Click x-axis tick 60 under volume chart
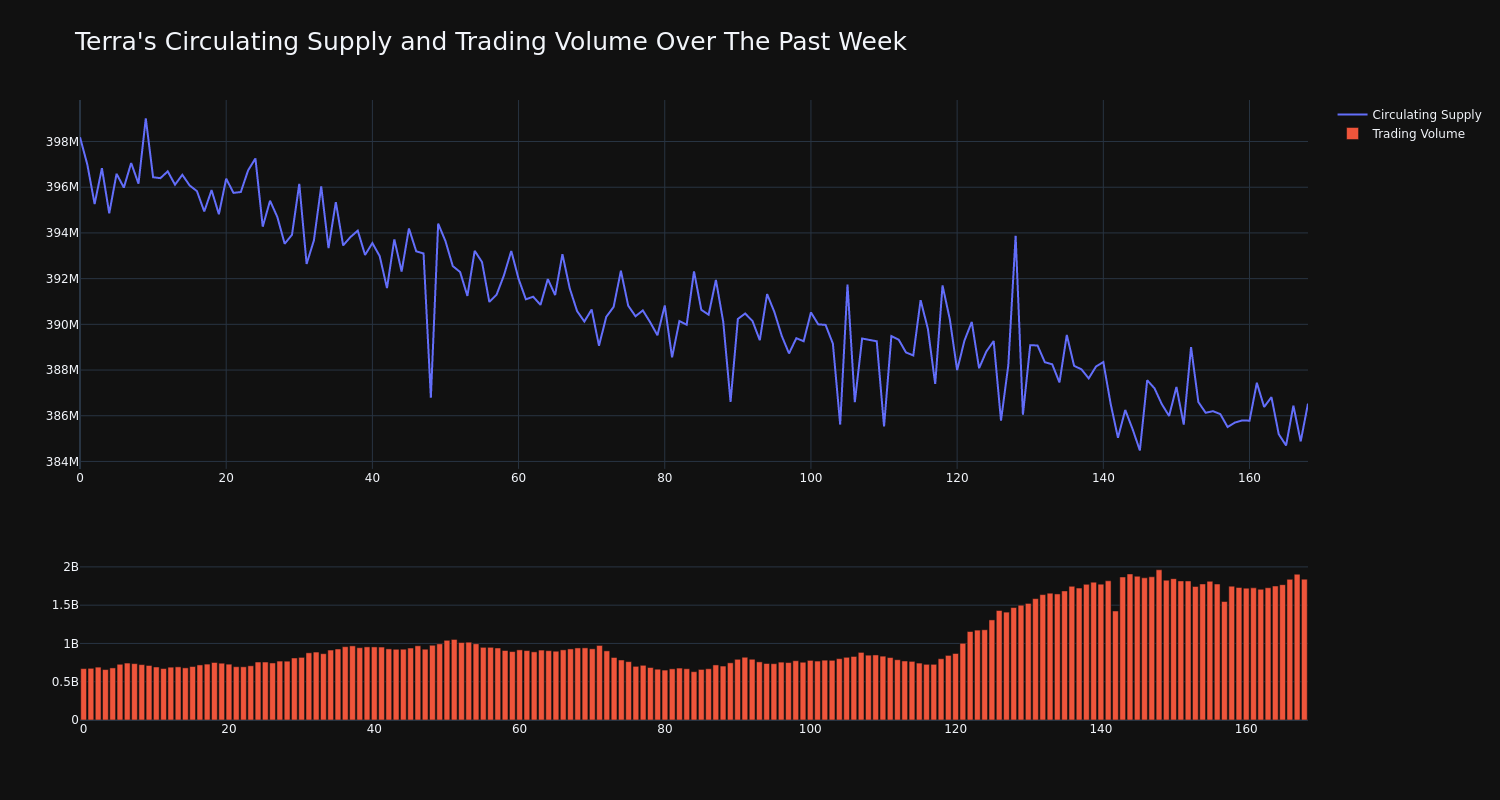 (519, 730)
